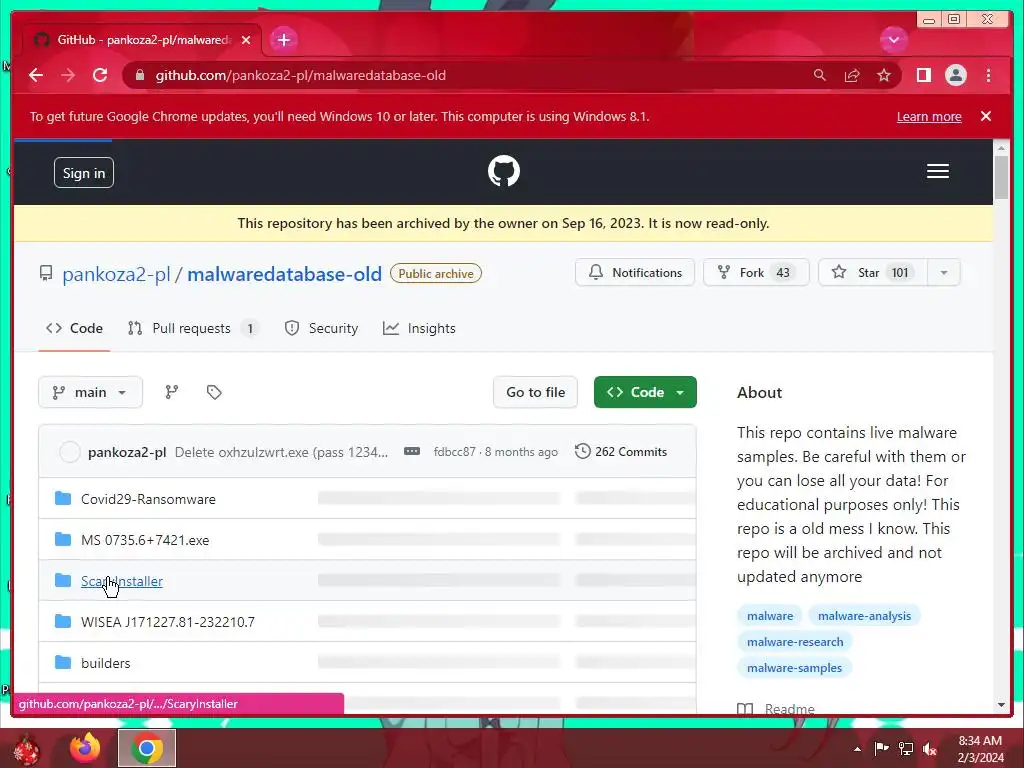This screenshot has width=1024, height=768.
Task: Click the malware-analysis topic tag
Action: coord(864,616)
